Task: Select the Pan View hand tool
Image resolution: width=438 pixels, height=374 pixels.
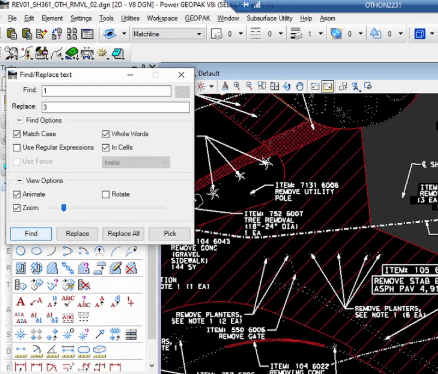Action: [x=299, y=86]
